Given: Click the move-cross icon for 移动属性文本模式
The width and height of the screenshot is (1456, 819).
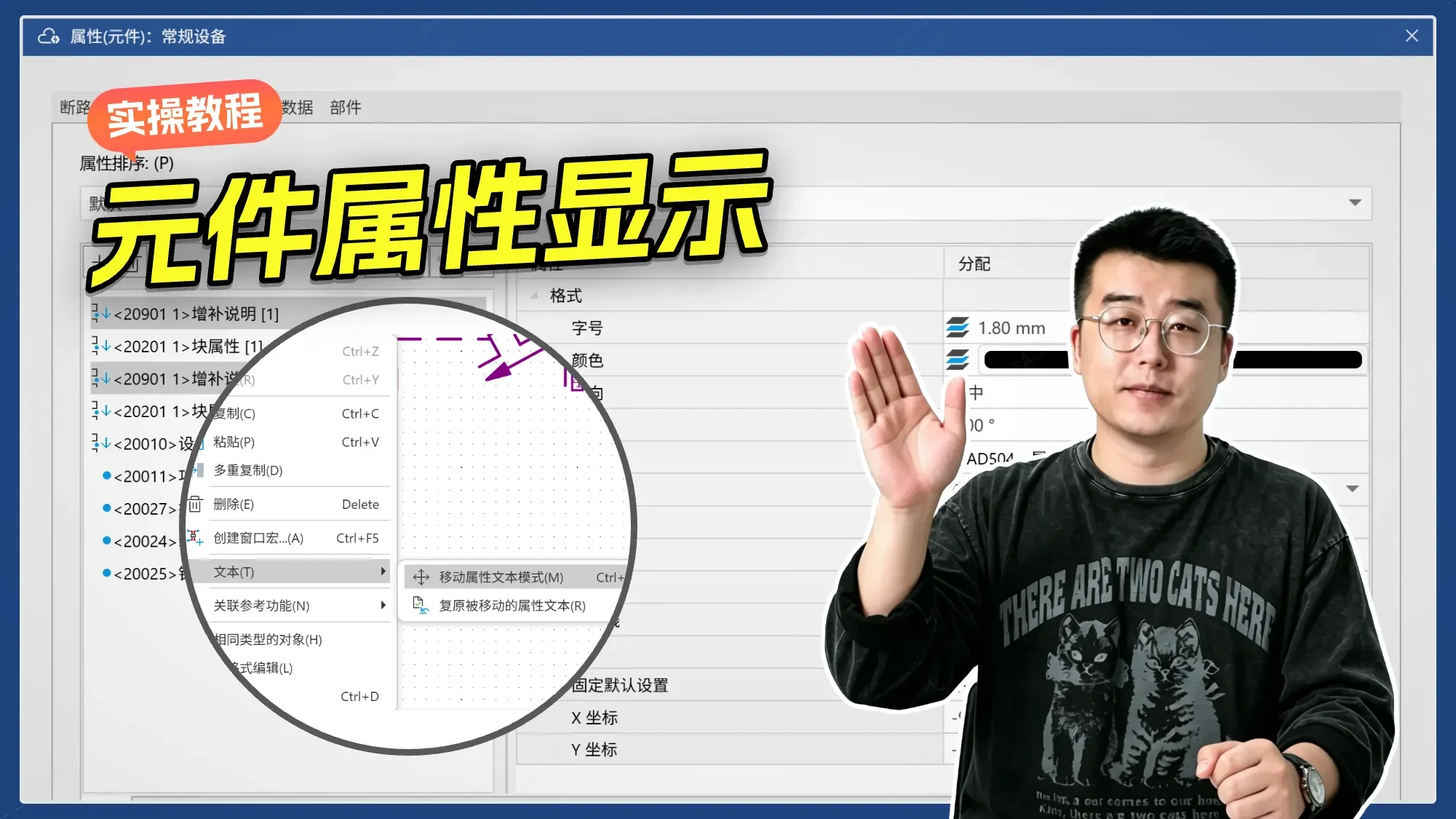Looking at the screenshot, I should (421, 577).
